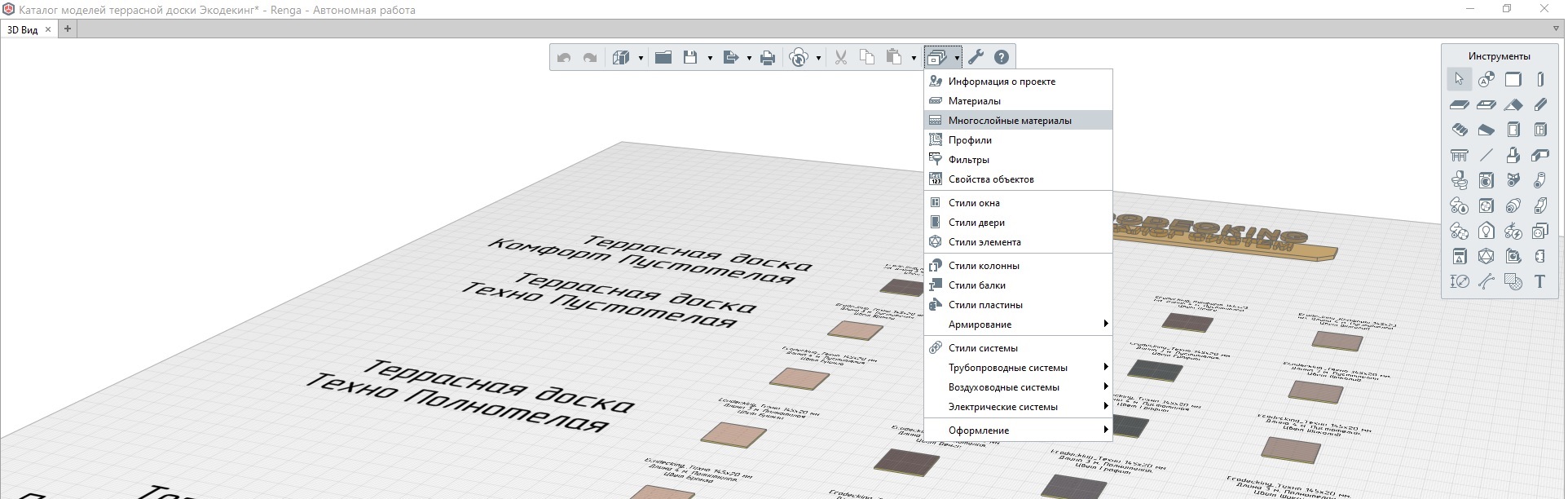Choose the arrow Select tool in Инструменты
This screenshot has width=1568, height=499.
tap(1459, 79)
